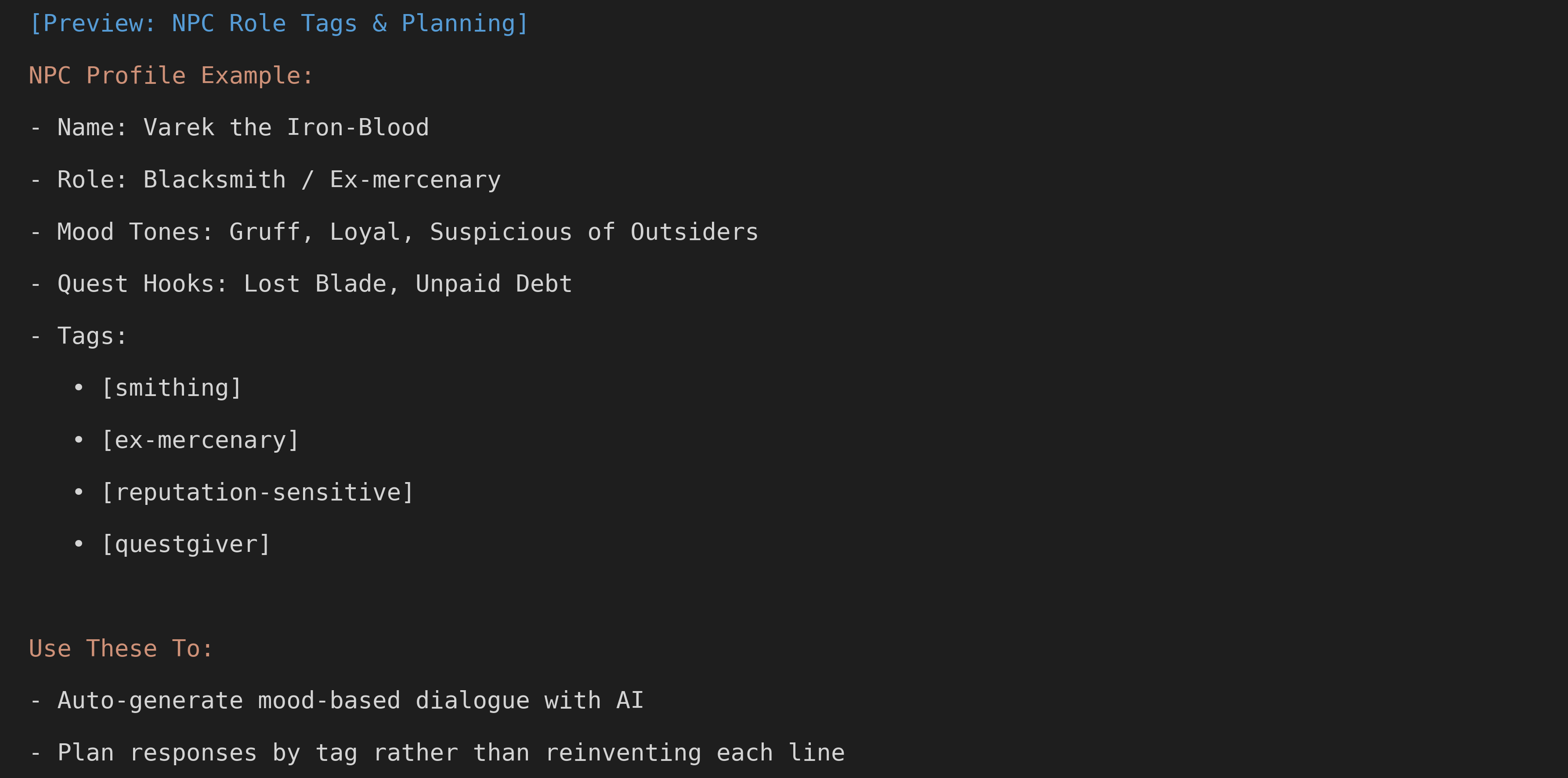This screenshot has width=1568, height=778.
Task: Select the [reputation-sensitive] tag
Action: (257, 492)
